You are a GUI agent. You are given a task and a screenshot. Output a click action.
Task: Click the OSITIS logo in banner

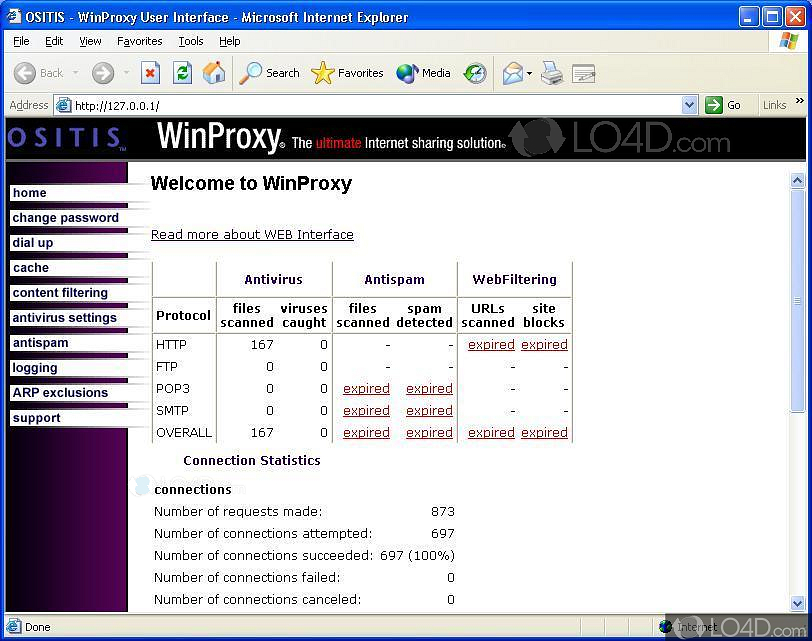tap(67, 138)
